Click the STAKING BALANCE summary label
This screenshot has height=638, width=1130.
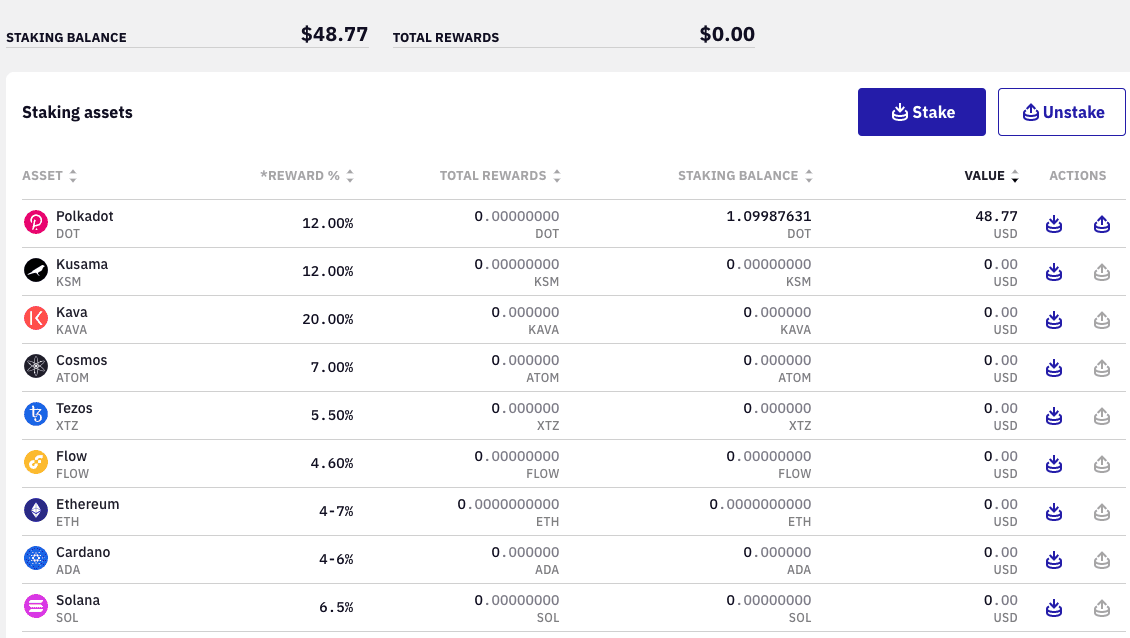click(66, 37)
